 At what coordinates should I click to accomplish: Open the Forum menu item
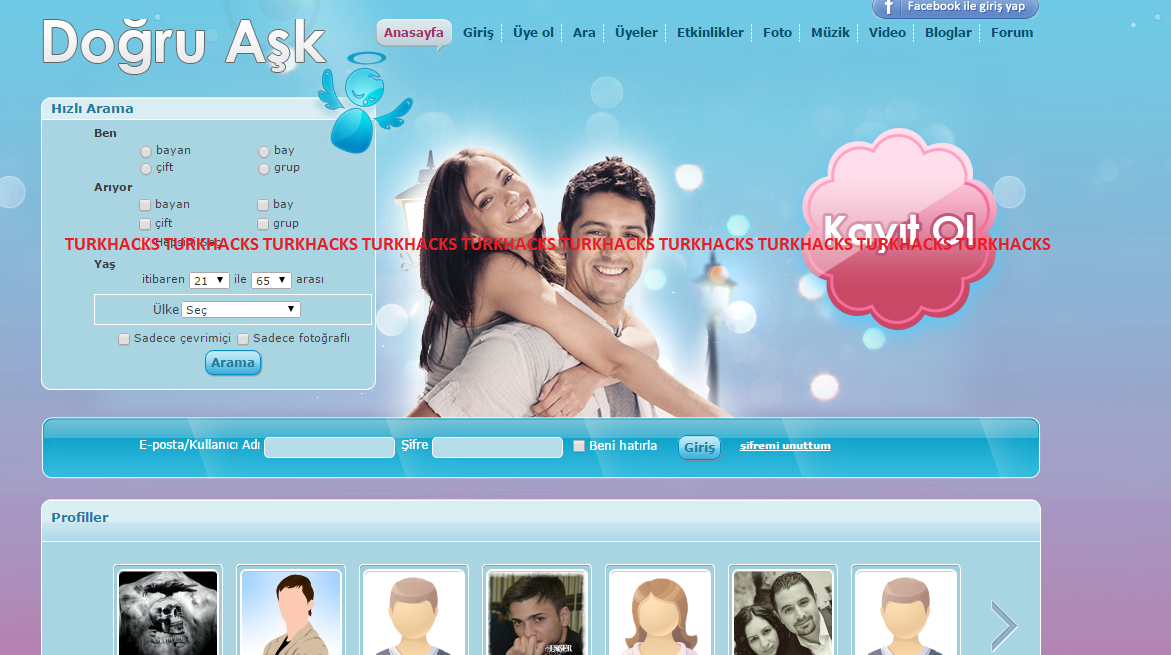point(1012,33)
